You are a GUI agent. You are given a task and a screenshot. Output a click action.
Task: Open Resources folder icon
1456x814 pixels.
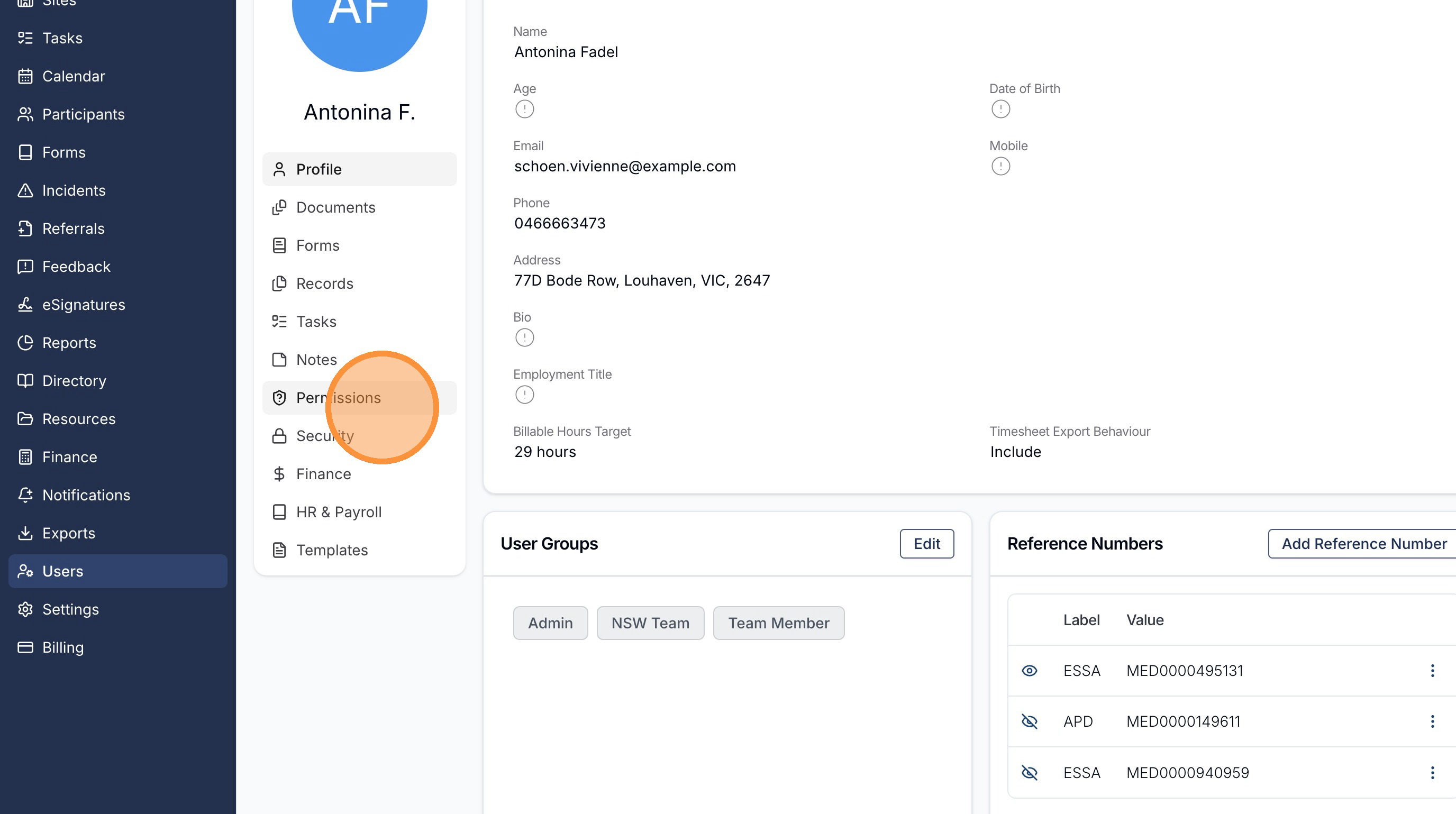[x=25, y=419]
